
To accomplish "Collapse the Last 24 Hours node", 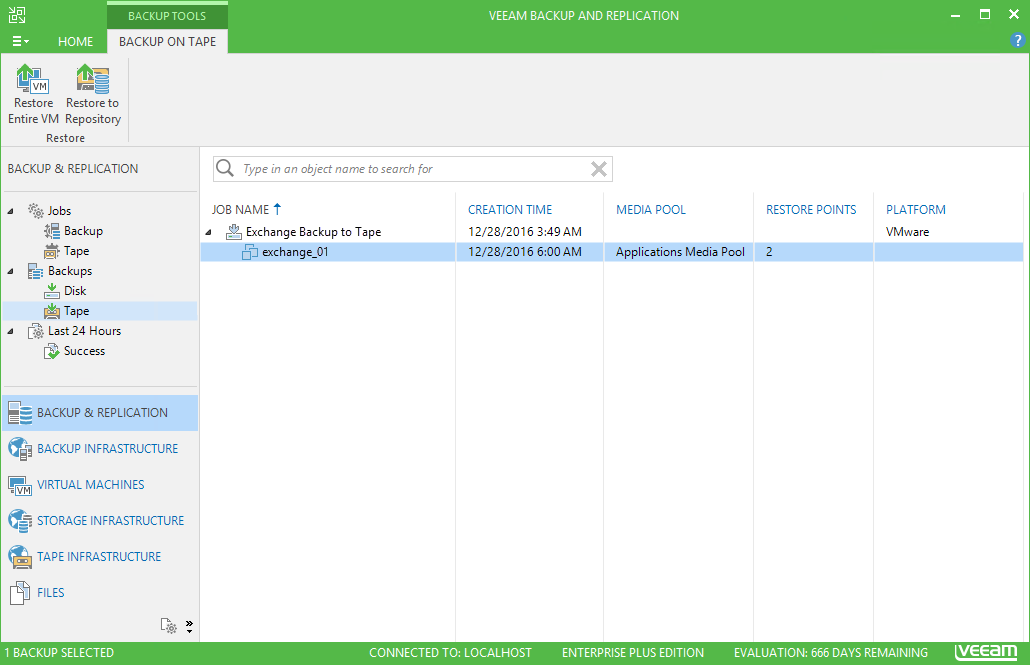I will [x=11, y=331].
